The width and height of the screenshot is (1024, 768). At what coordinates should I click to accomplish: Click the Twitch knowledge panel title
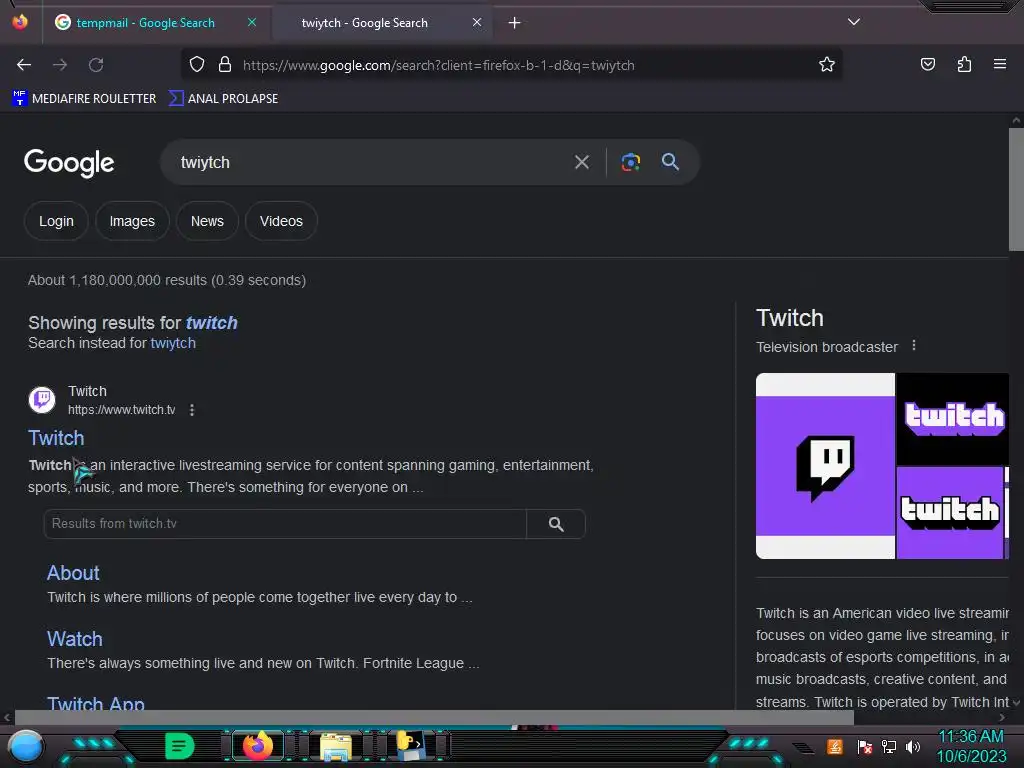click(x=790, y=318)
